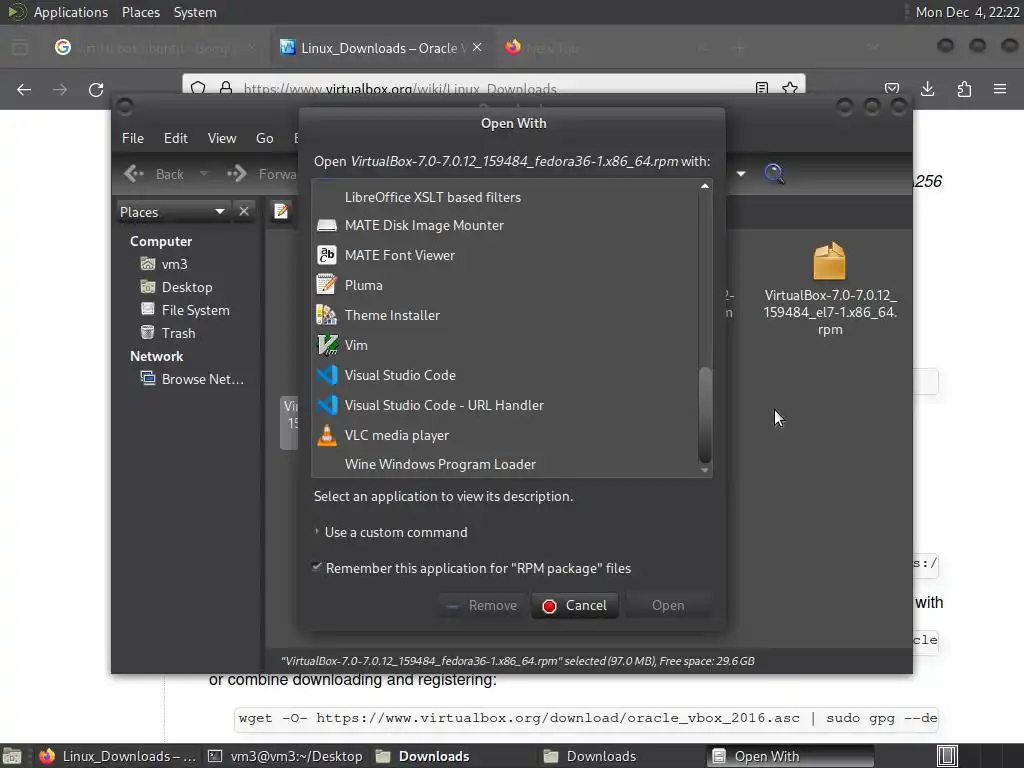Open the Go menu in file manager
The height and width of the screenshot is (768, 1024).
click(x=264, y=138)
